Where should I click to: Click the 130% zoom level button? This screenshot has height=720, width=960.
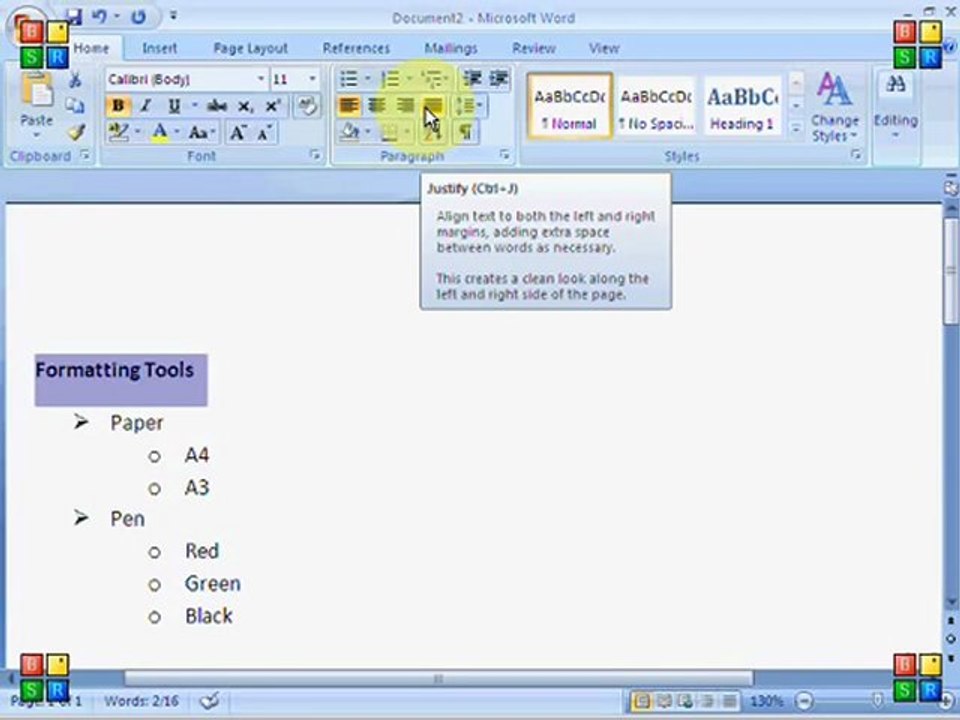tap(766, 700)
